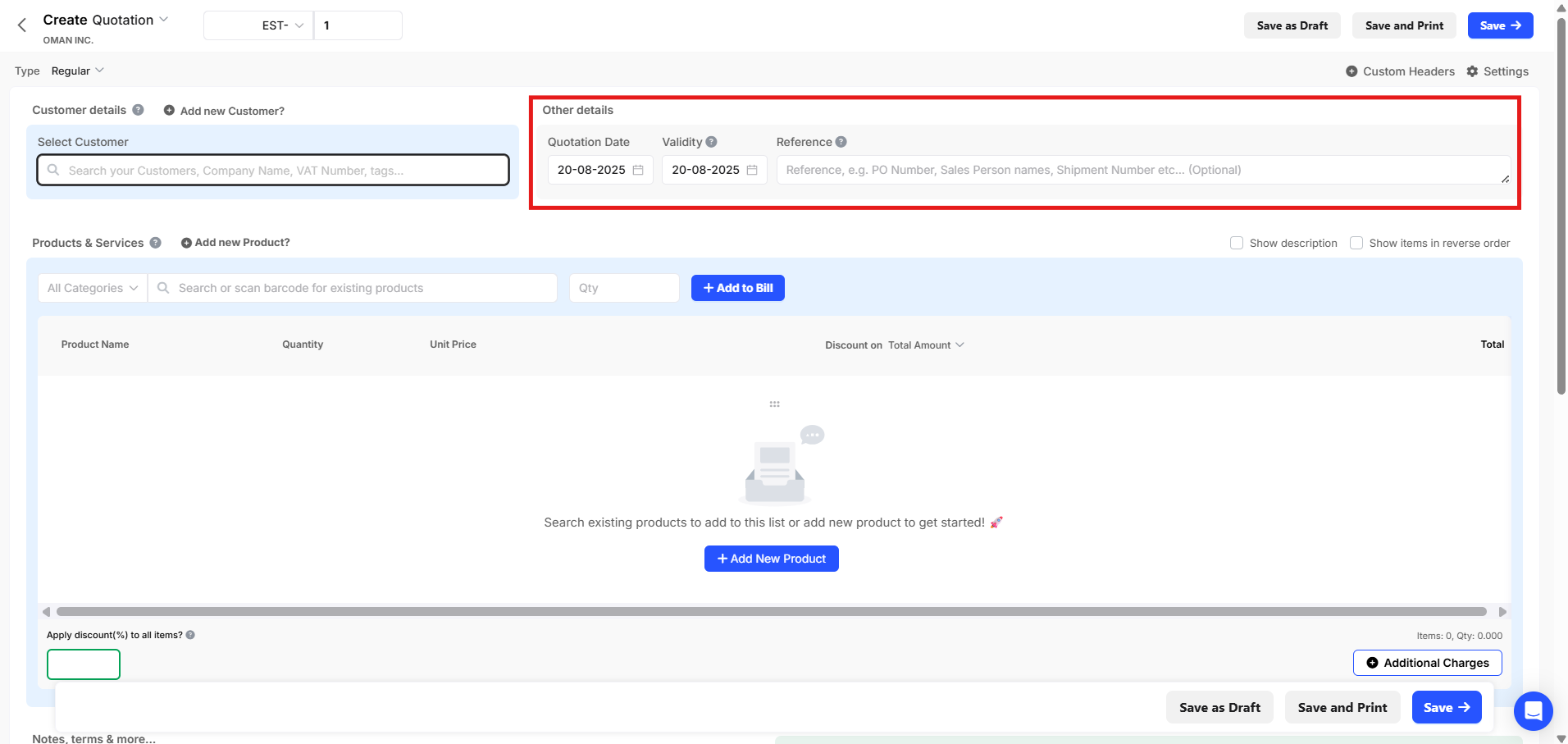Open the Quotation Date picker
The width and height of the screenshot is (1568, 744).
click(x=600, y=170)
